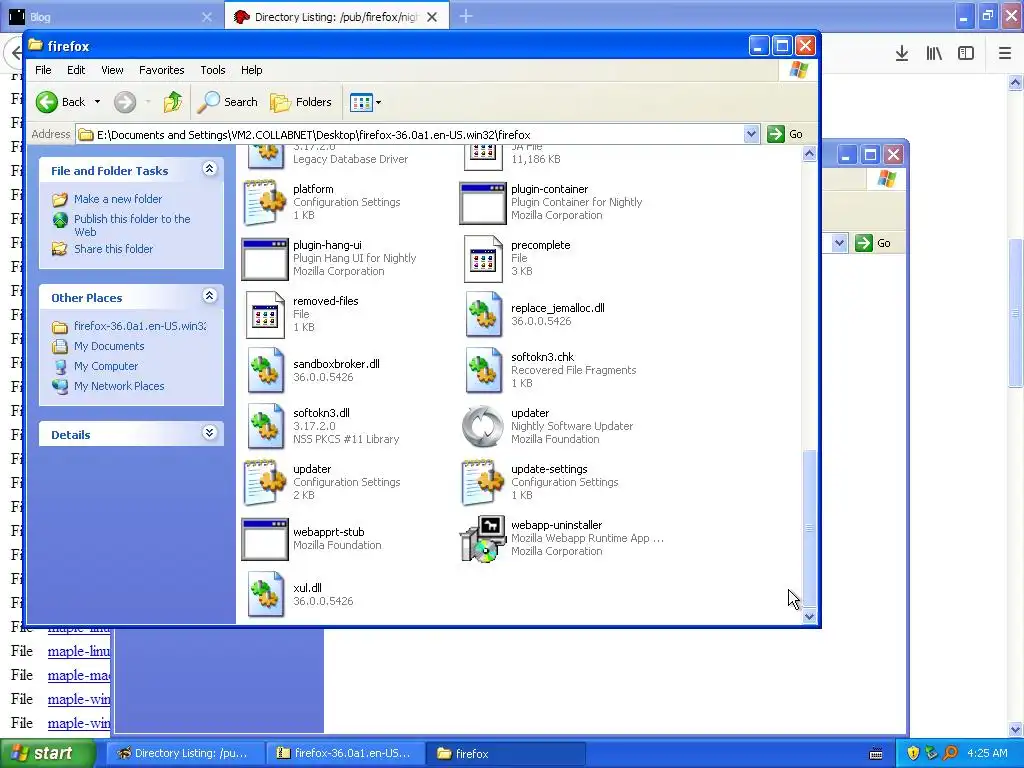
Task: Click the magnifier system tray icon
Action: pyautogui.click(x=950, y=753)
